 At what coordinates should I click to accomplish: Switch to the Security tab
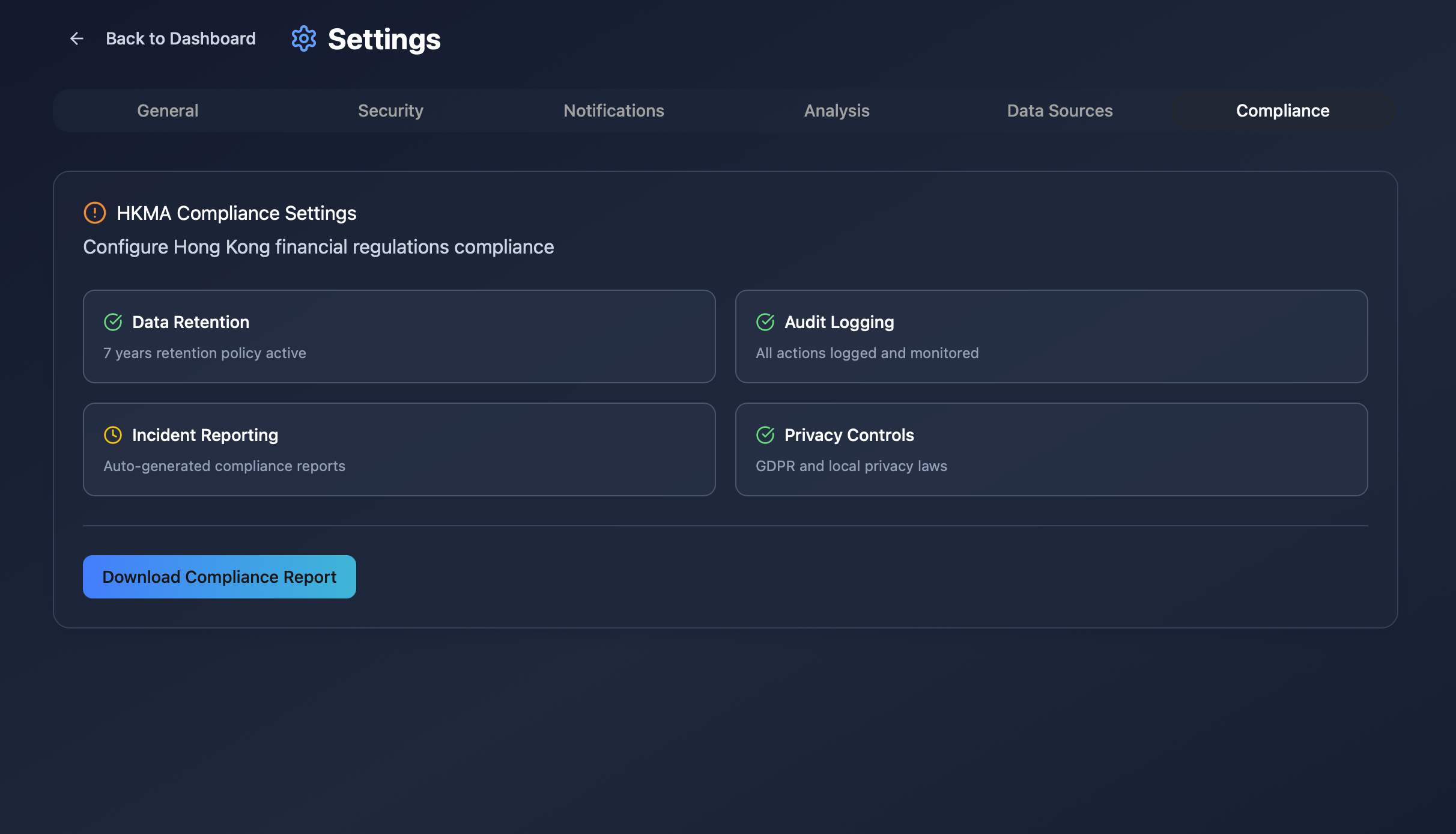click(390, 111)
